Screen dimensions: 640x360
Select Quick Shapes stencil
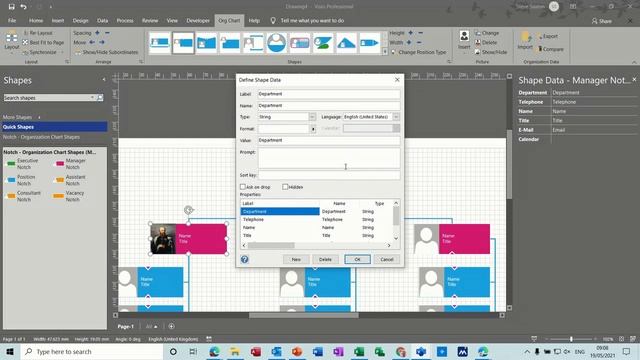55,127
